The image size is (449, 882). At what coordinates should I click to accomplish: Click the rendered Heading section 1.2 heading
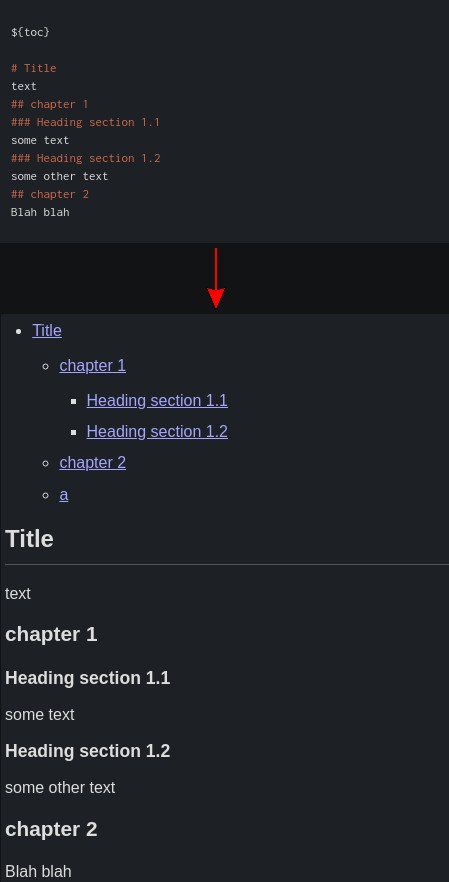(87, 751)
